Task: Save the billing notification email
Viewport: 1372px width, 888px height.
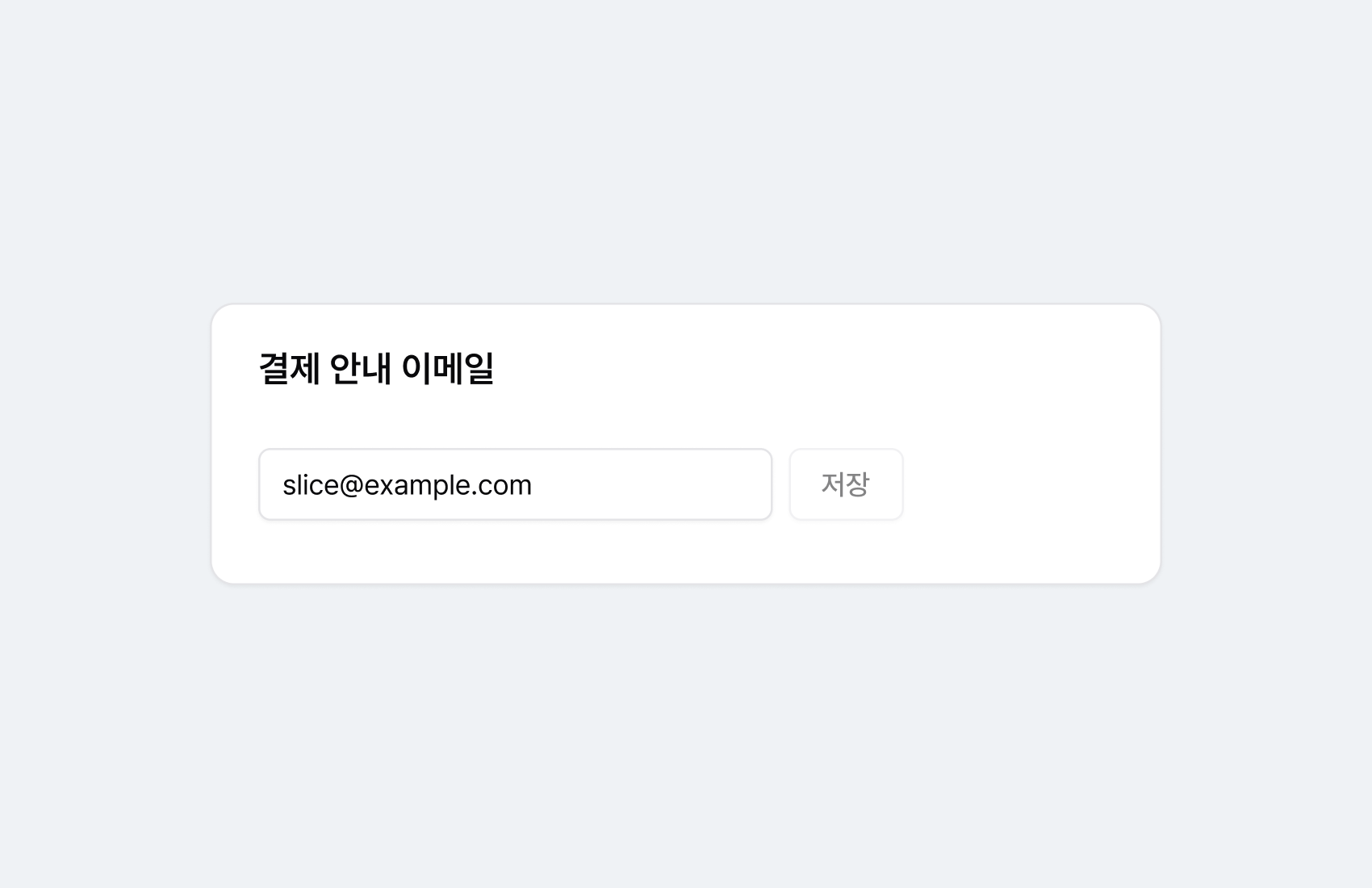Action: point(846,484)
